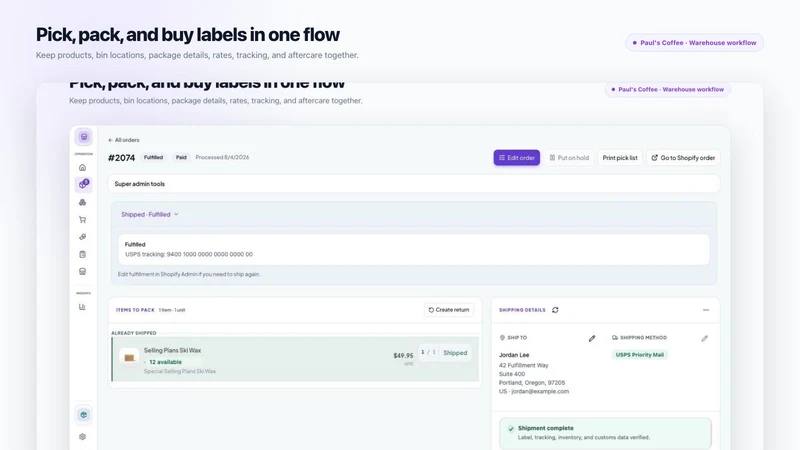Click the SHIPPING DETAILS heading
Image resolution: width=800 pixels, height=450 pixels.
[x=522, y=310]
